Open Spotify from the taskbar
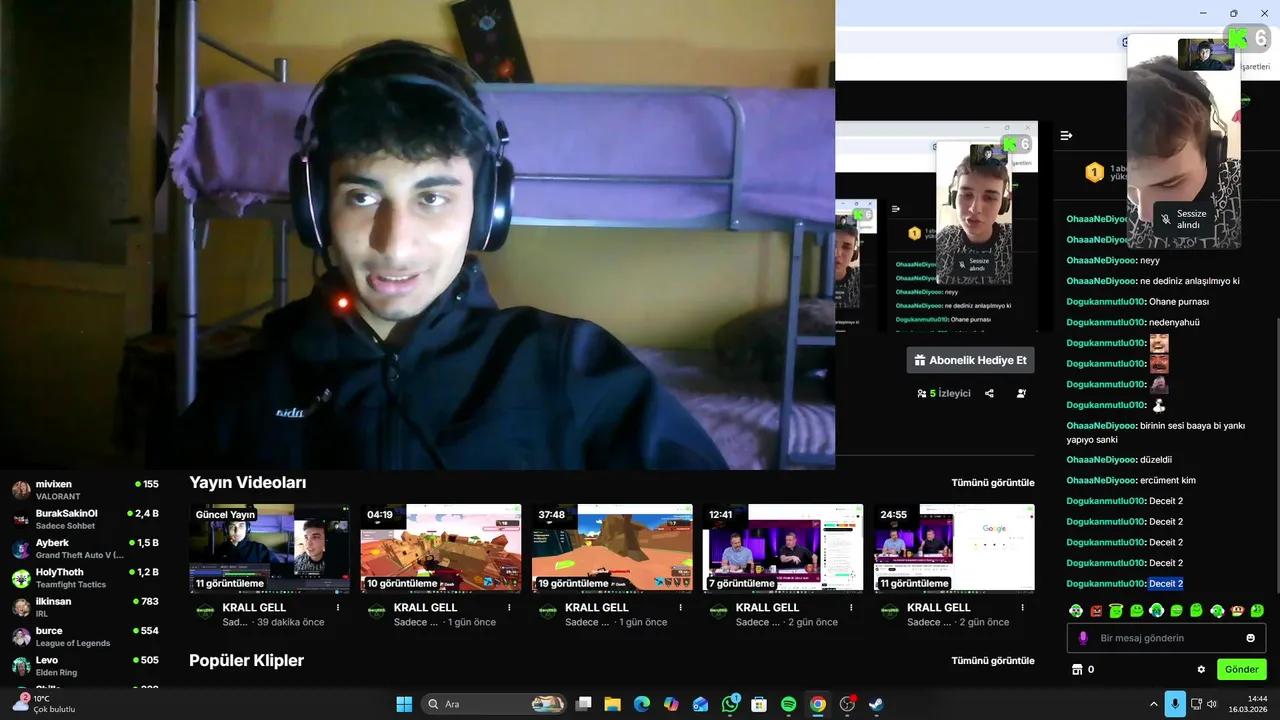This screenshot has width=1280, height=720. pos(788,704)
